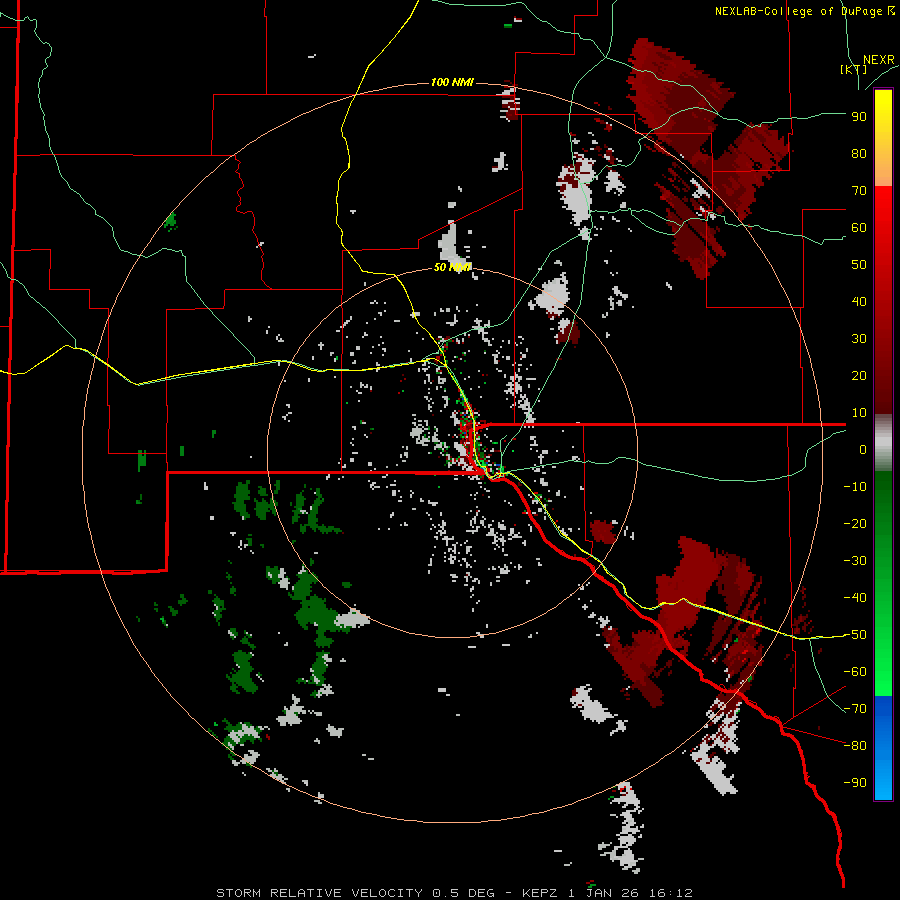
Task: Select the 70 knot scale value
Action: 859,191
